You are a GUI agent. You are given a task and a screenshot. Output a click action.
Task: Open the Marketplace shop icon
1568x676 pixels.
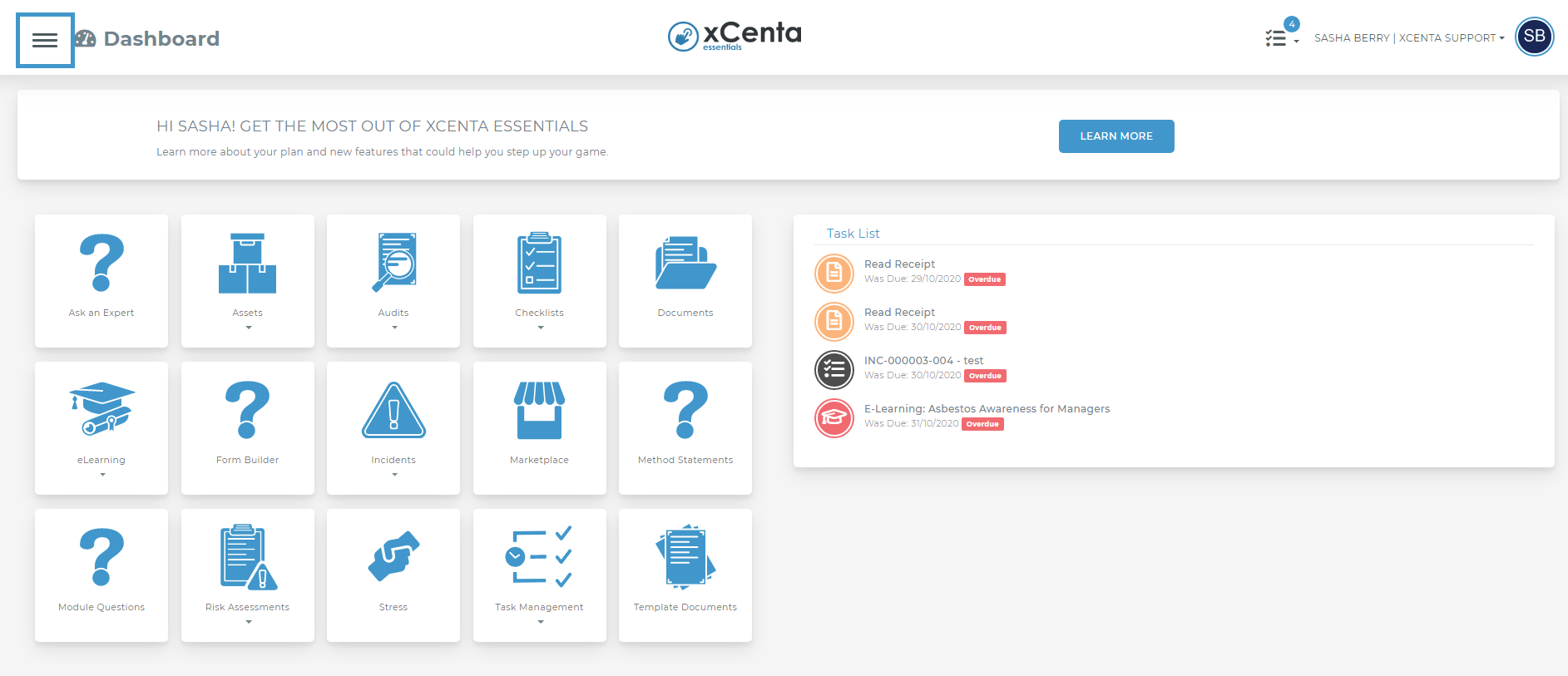click(x=539, y=410)
